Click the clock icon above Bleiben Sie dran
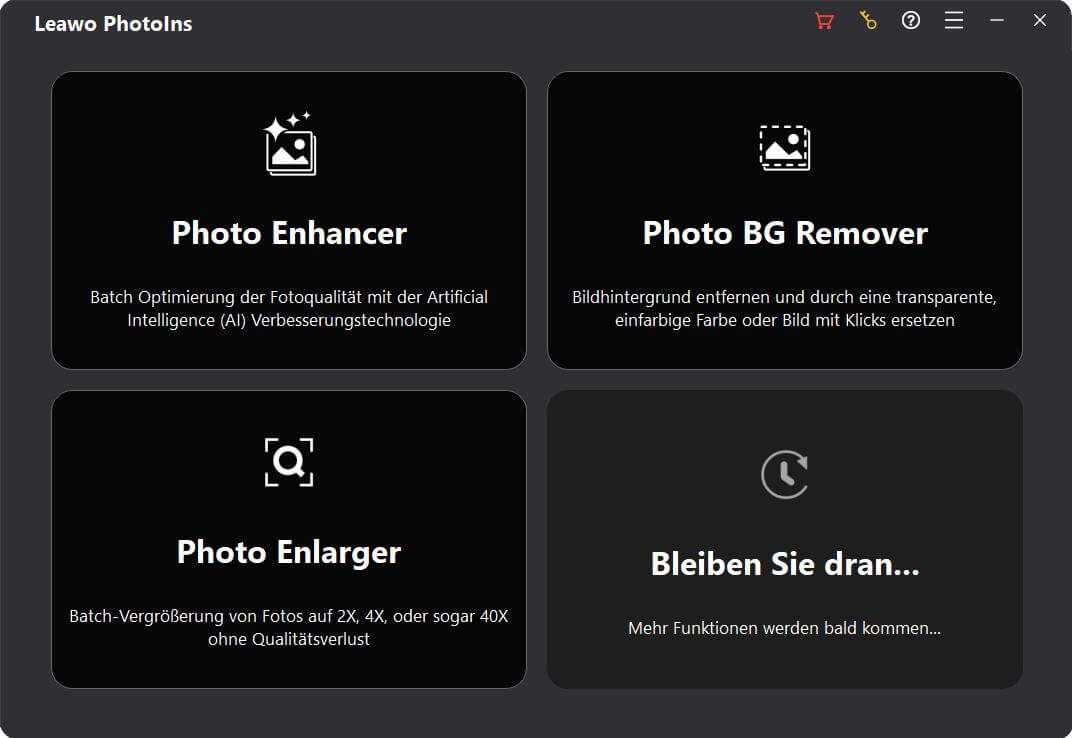 (x=785, y=474)
